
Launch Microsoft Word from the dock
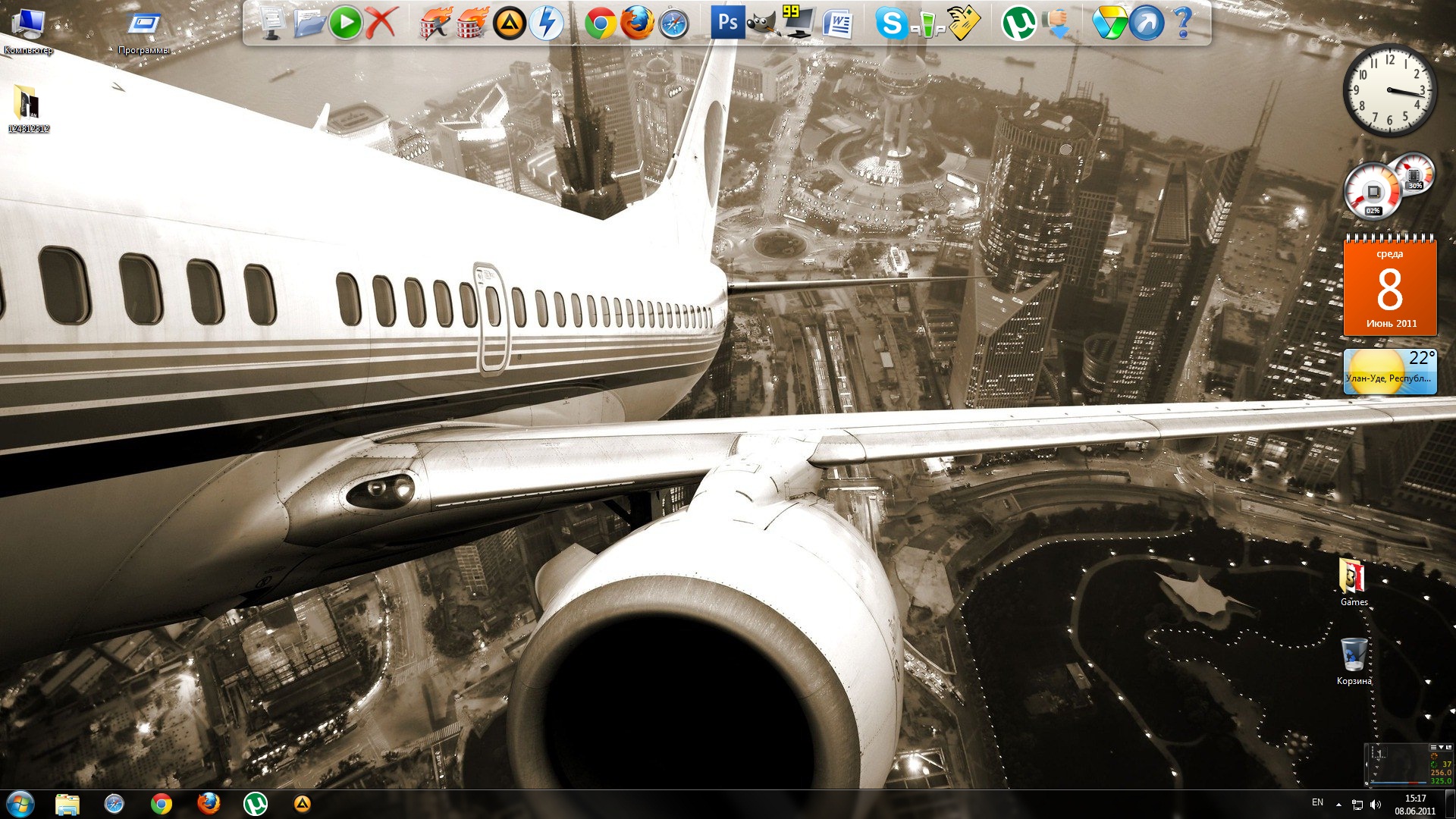(x=836, y=24)
